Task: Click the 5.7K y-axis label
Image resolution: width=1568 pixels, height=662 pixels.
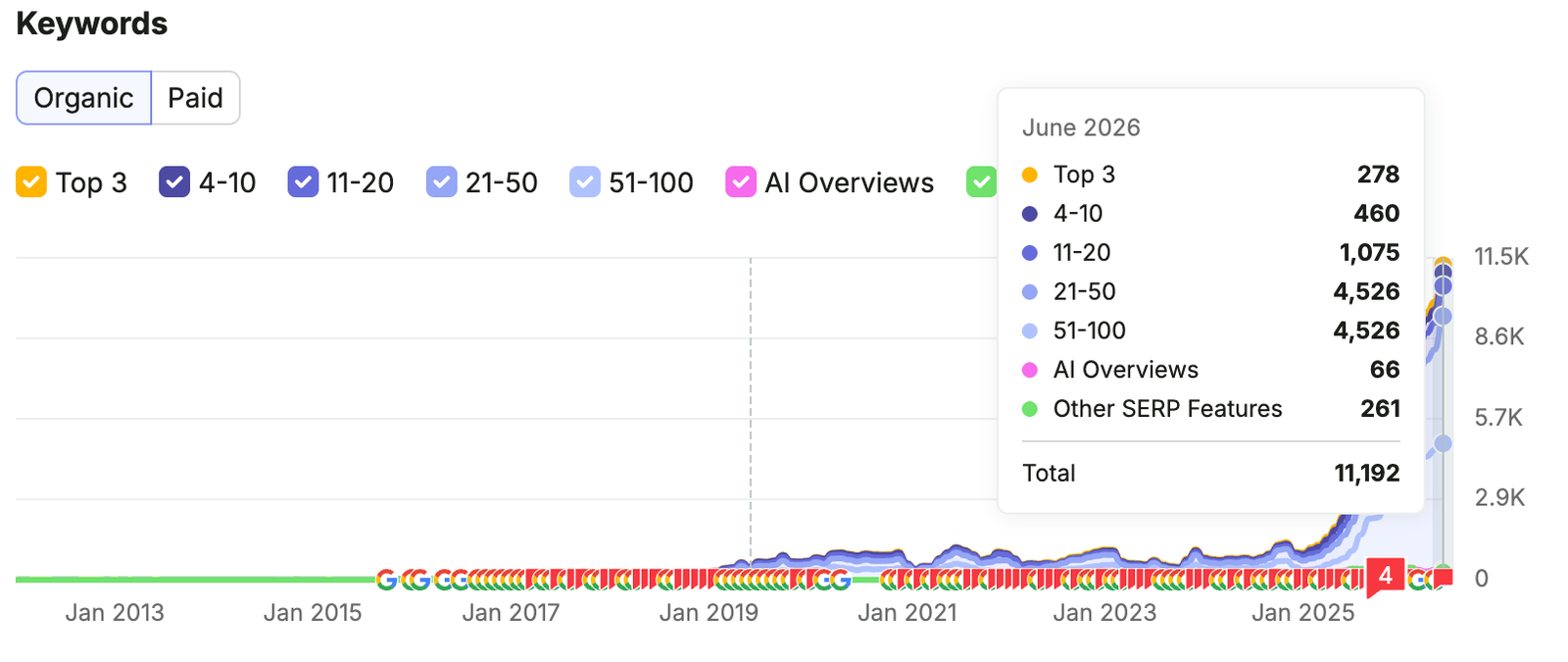Action: coord(1498,418)
